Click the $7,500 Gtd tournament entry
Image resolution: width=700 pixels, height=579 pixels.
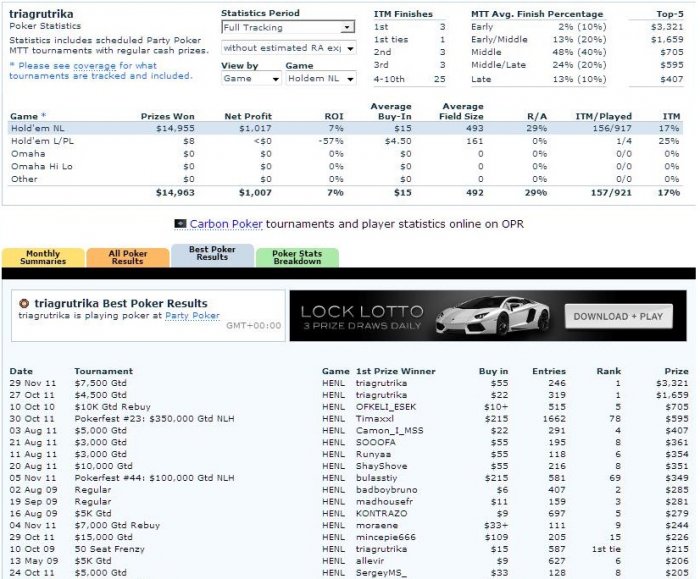100,383
